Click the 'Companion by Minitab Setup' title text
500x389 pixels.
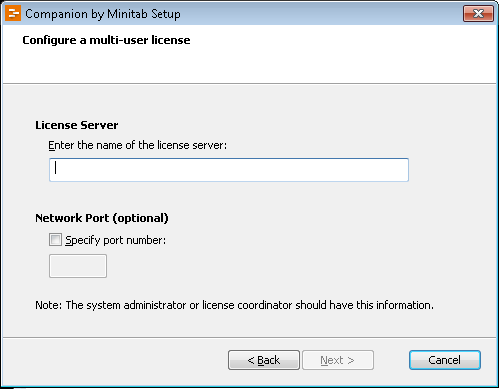[103, 14]
